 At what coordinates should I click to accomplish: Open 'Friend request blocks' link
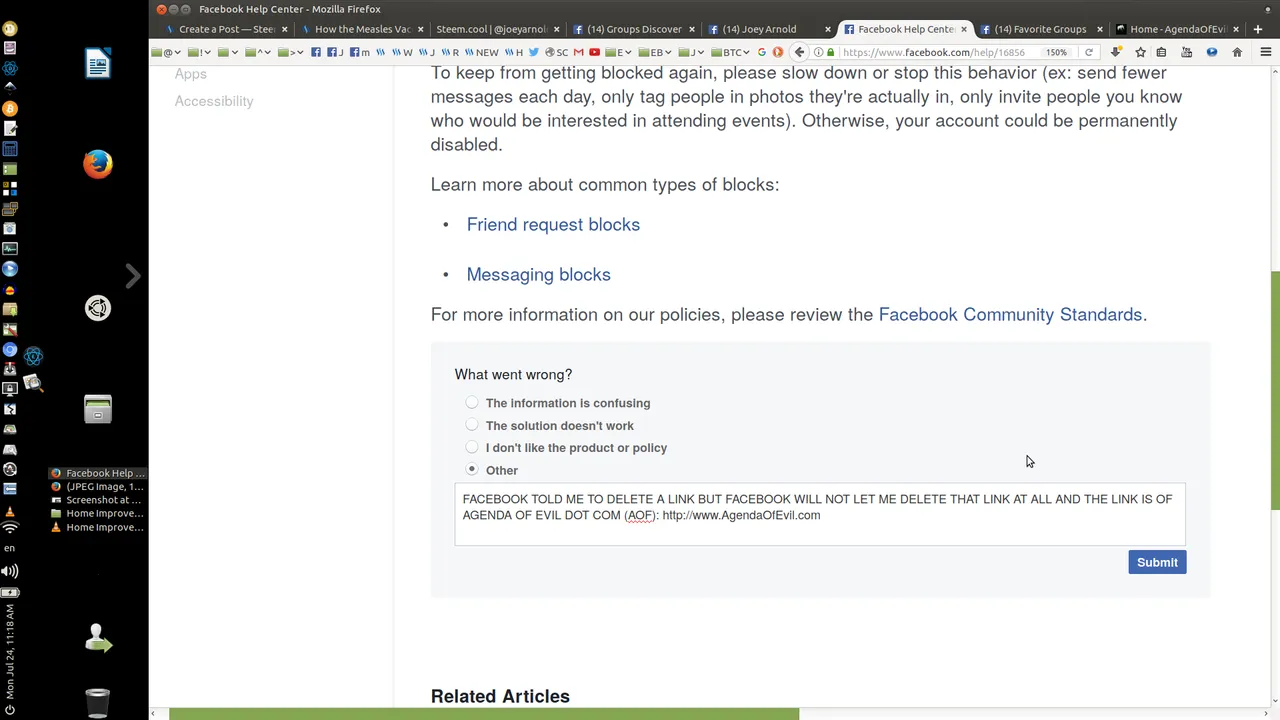(x=553, y=224)
